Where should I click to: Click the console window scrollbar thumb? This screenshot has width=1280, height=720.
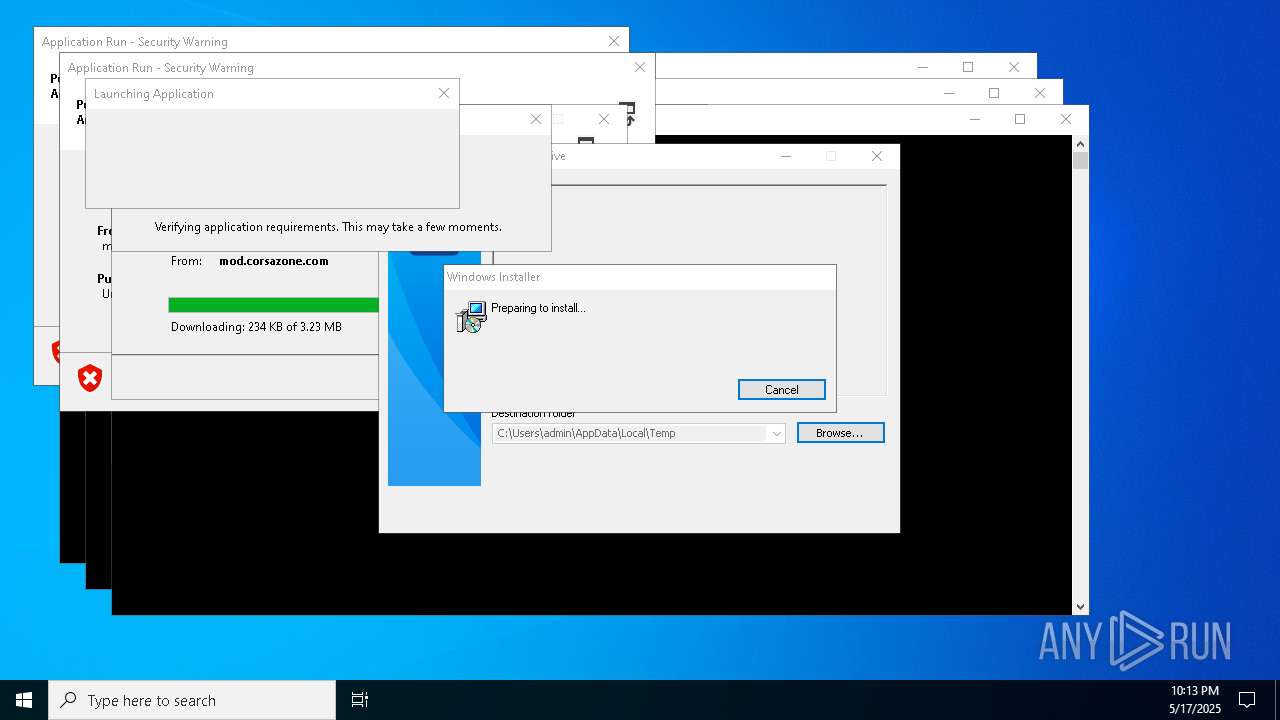point(1080,161)
